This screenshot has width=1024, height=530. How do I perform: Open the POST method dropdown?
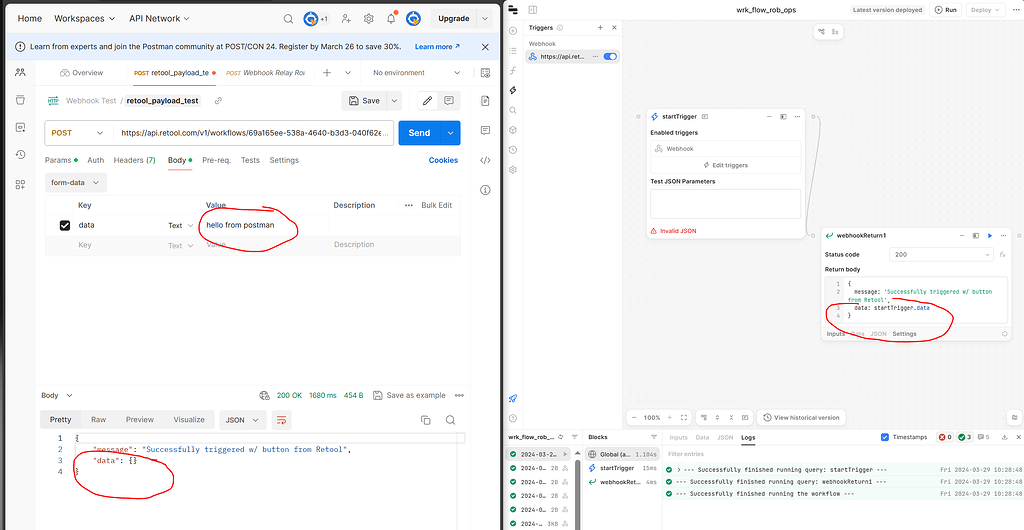coord(77,133)
